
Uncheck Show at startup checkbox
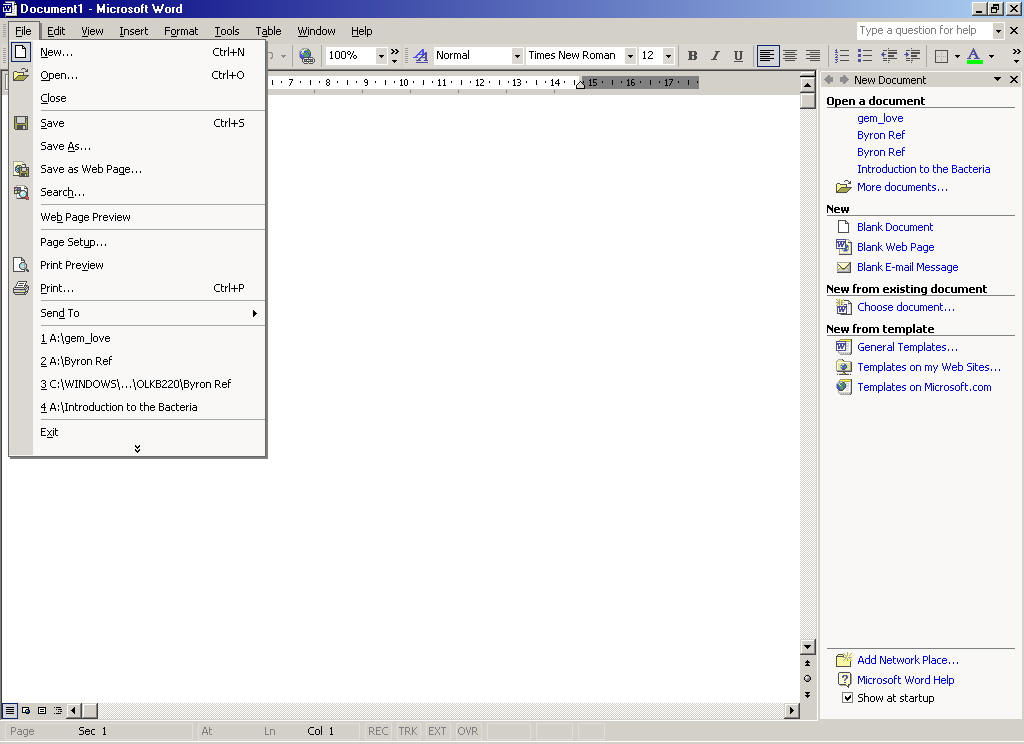(x=847, y=698)
